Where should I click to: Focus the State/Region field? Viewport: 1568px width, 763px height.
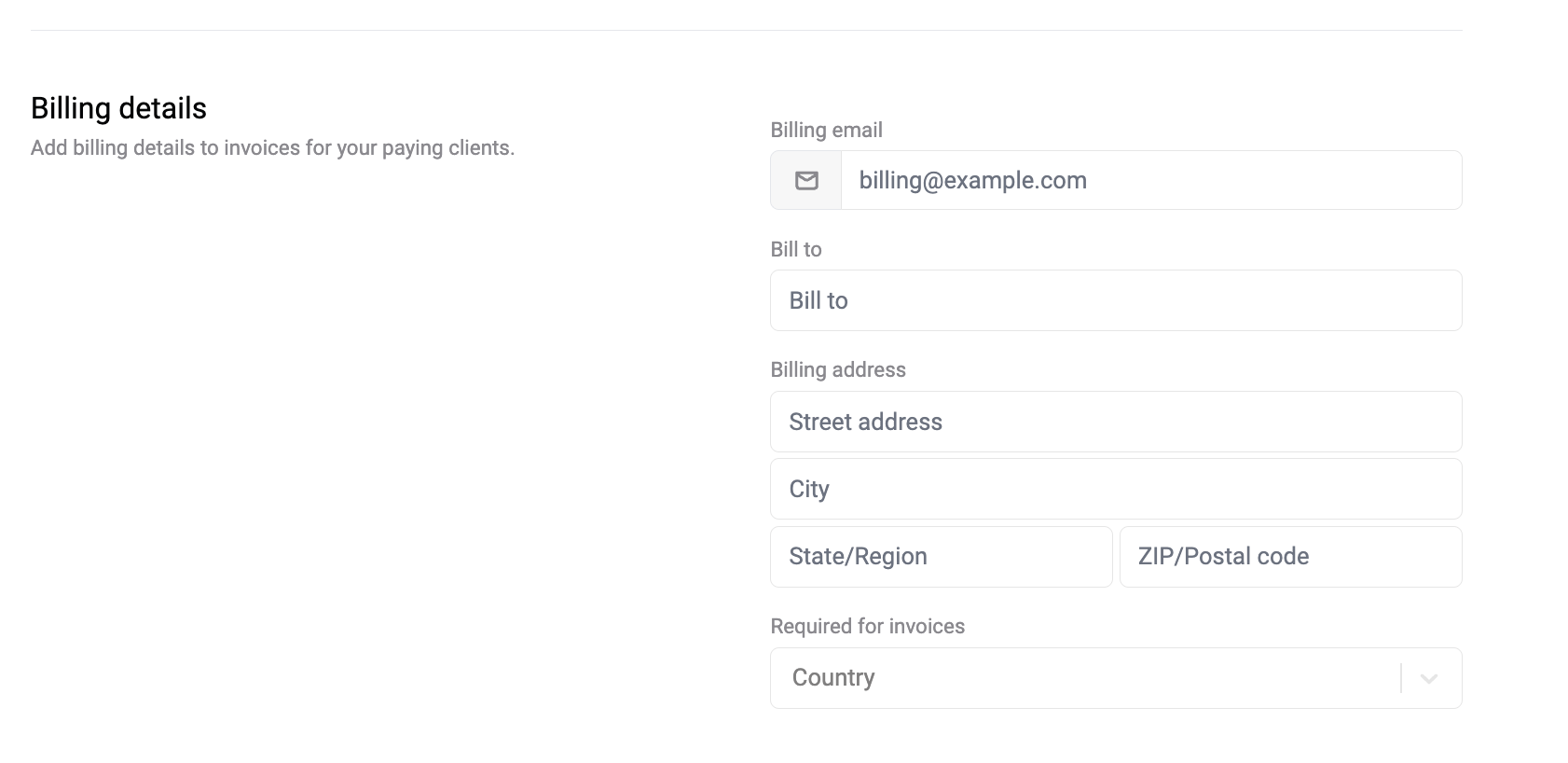pyautogui.click(x=942, y=557)
